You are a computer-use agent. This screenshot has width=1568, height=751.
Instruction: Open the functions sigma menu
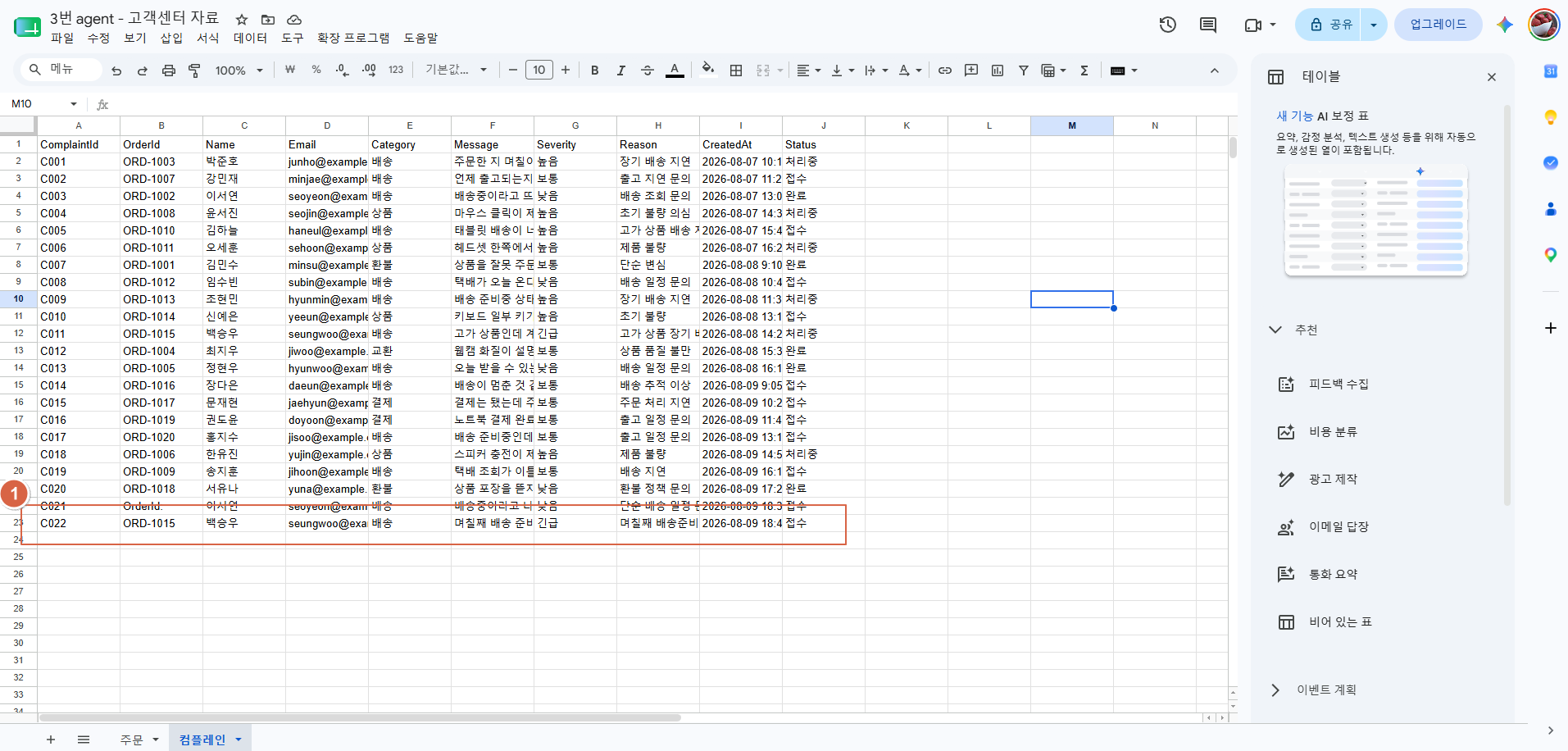click(x=1084, y=71)
